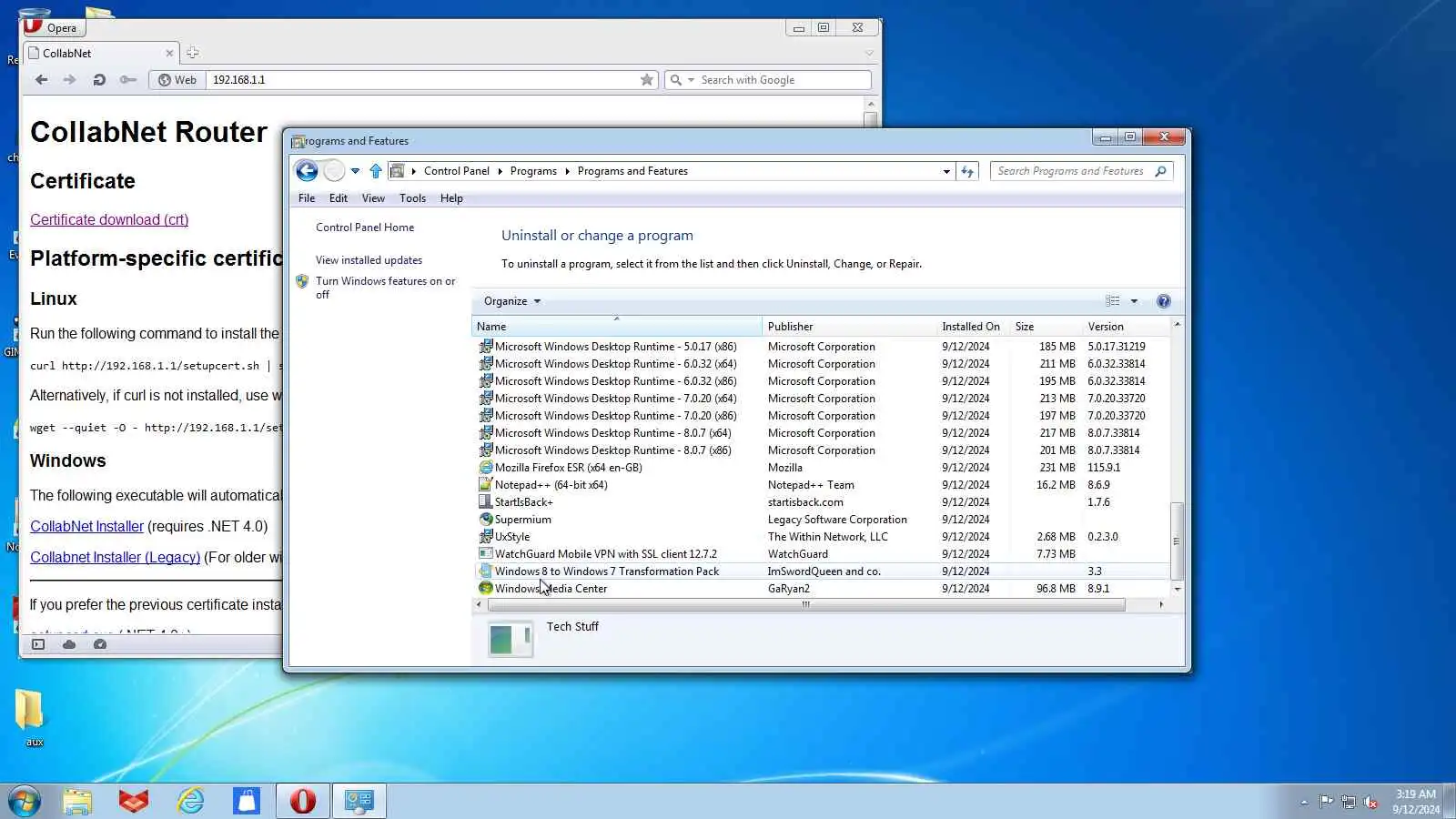Click the Up folder arrow icon

point(376,171)
